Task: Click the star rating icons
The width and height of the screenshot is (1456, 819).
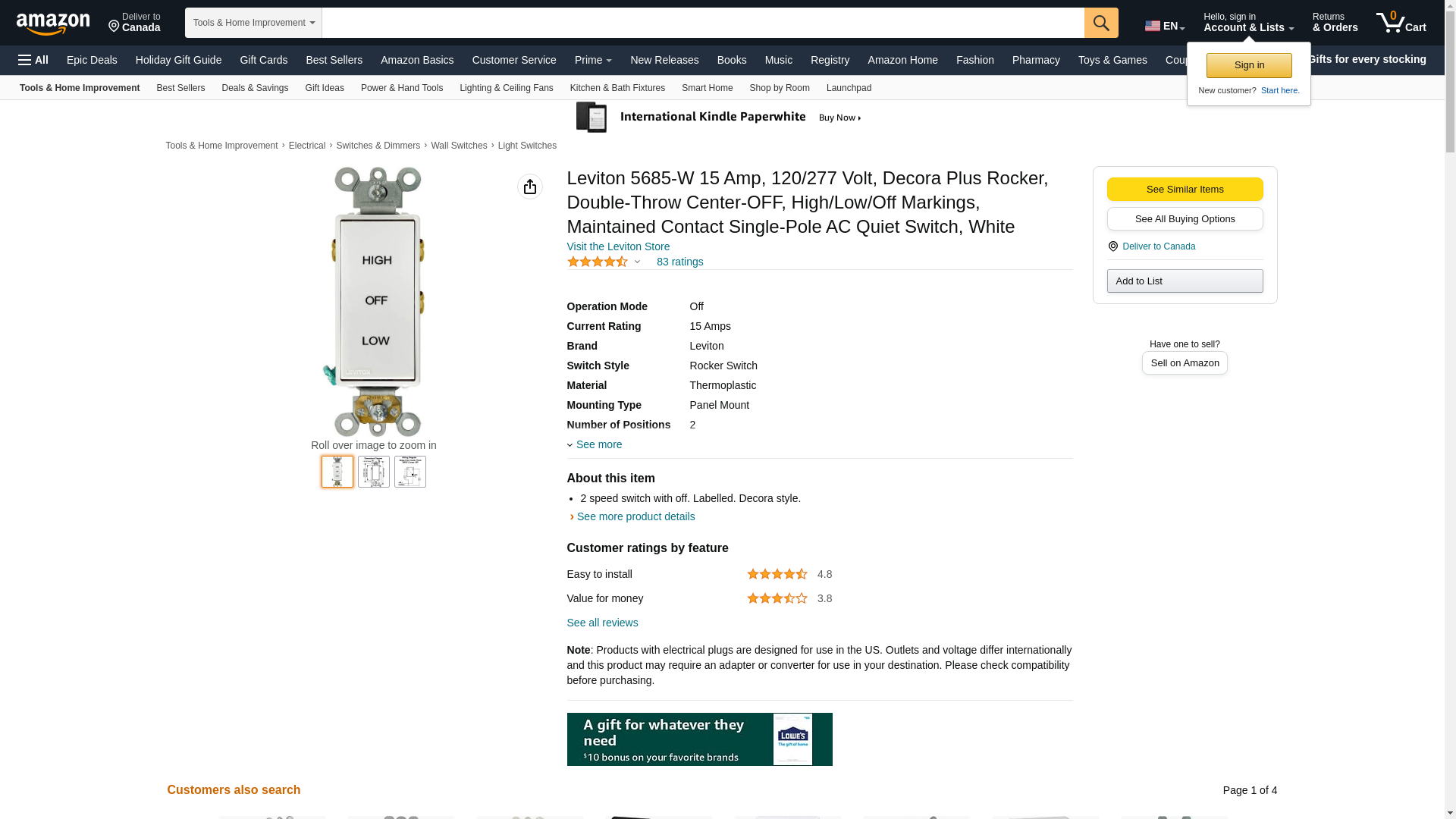Action: (598, 262)
